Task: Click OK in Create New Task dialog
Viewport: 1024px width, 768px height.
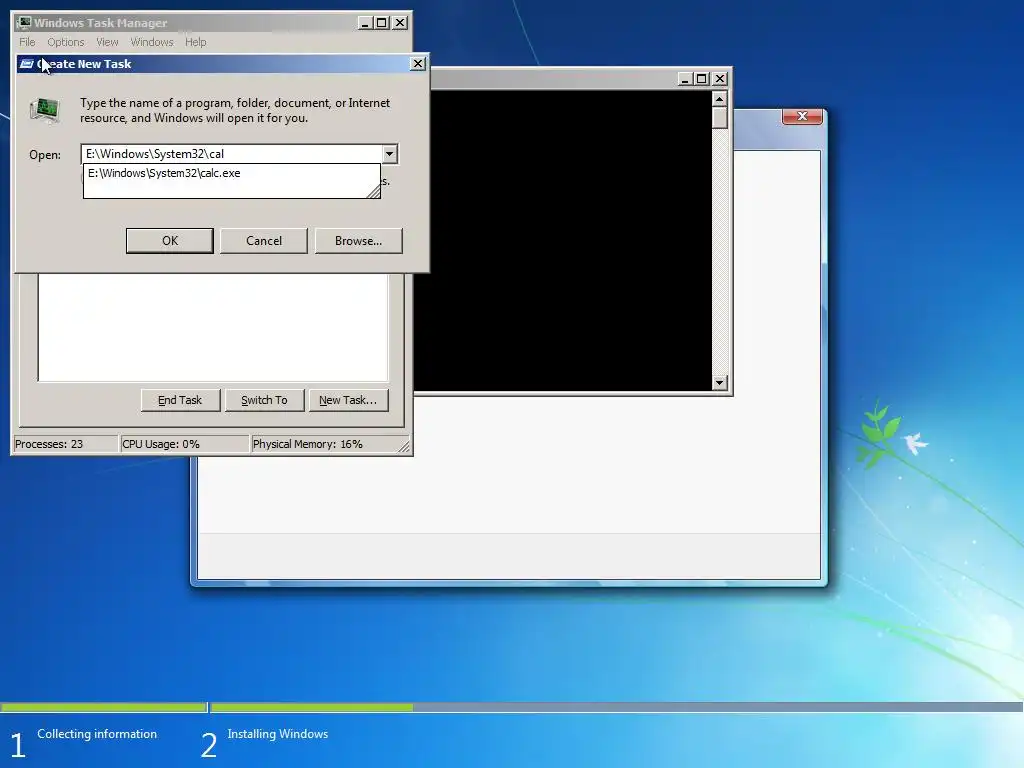Action: coord(170,241)
